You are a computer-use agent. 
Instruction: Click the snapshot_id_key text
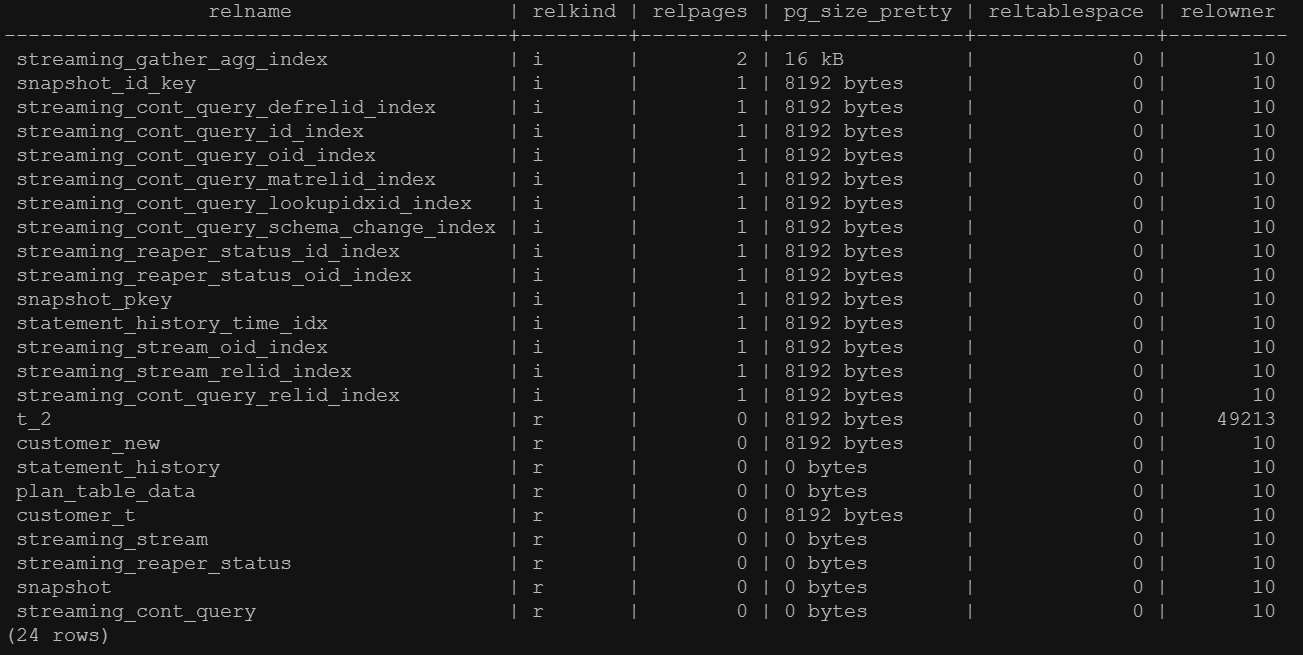click(106, 83)
